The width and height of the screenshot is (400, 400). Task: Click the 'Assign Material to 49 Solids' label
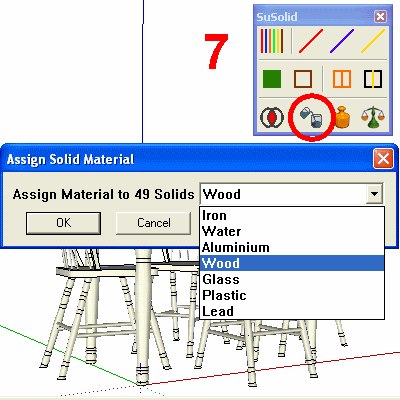[103, 194]
